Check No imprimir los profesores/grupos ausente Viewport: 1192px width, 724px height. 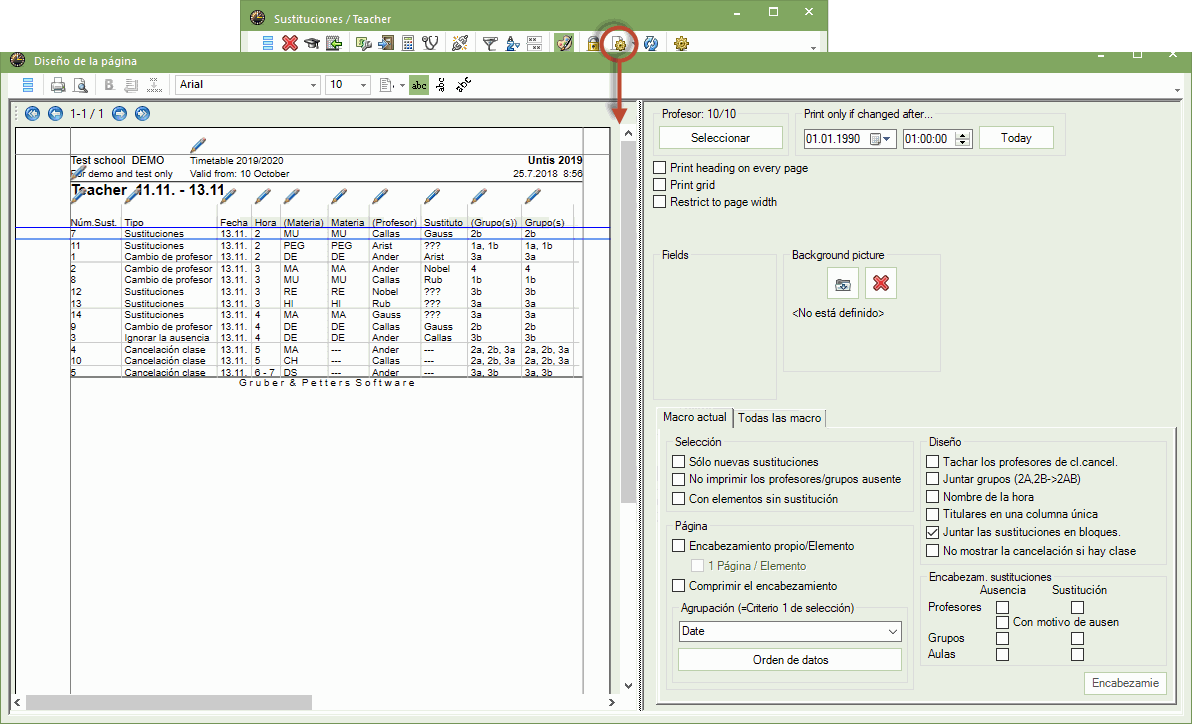(679, 479)
